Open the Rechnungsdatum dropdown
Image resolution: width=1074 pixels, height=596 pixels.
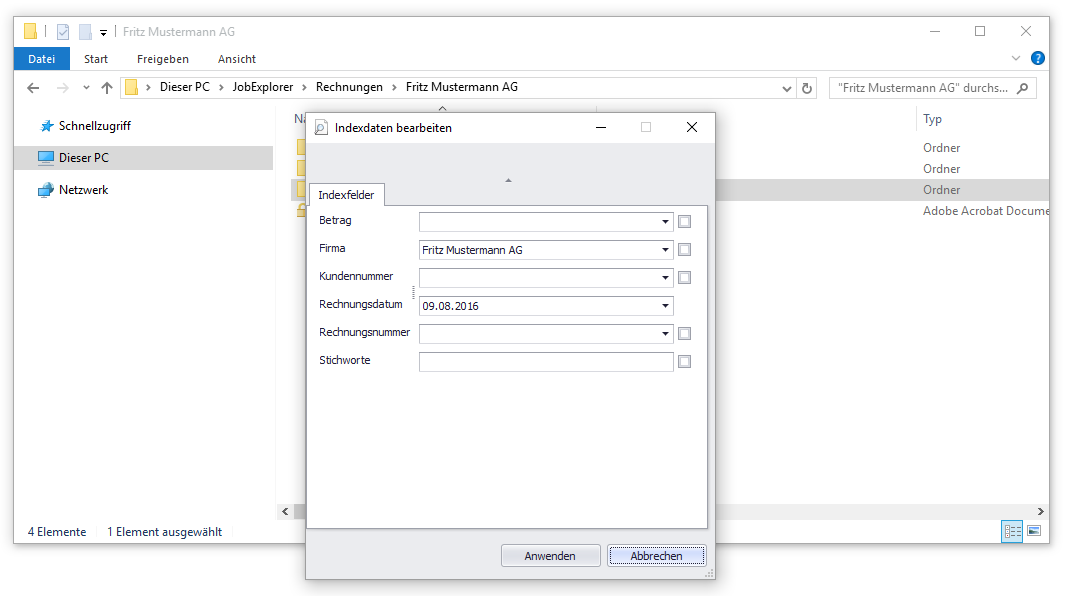(x=664, y=305)
